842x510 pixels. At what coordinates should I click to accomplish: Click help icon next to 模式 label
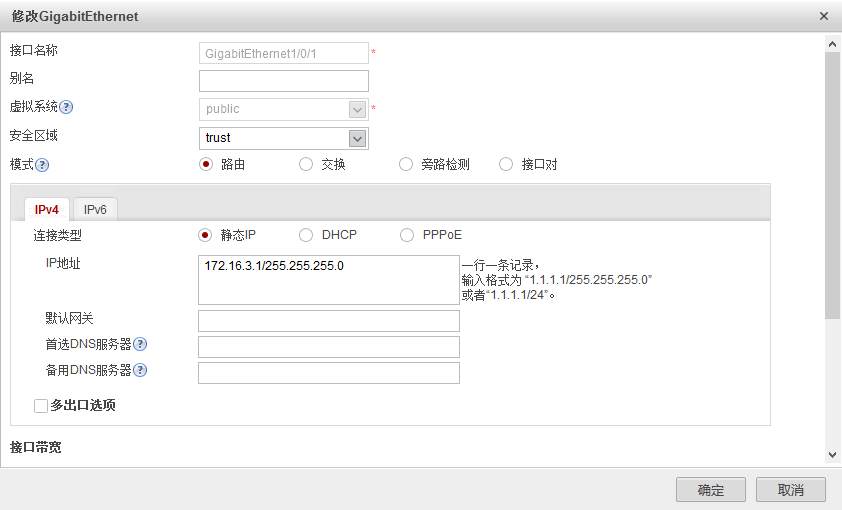tap(43, 165)
